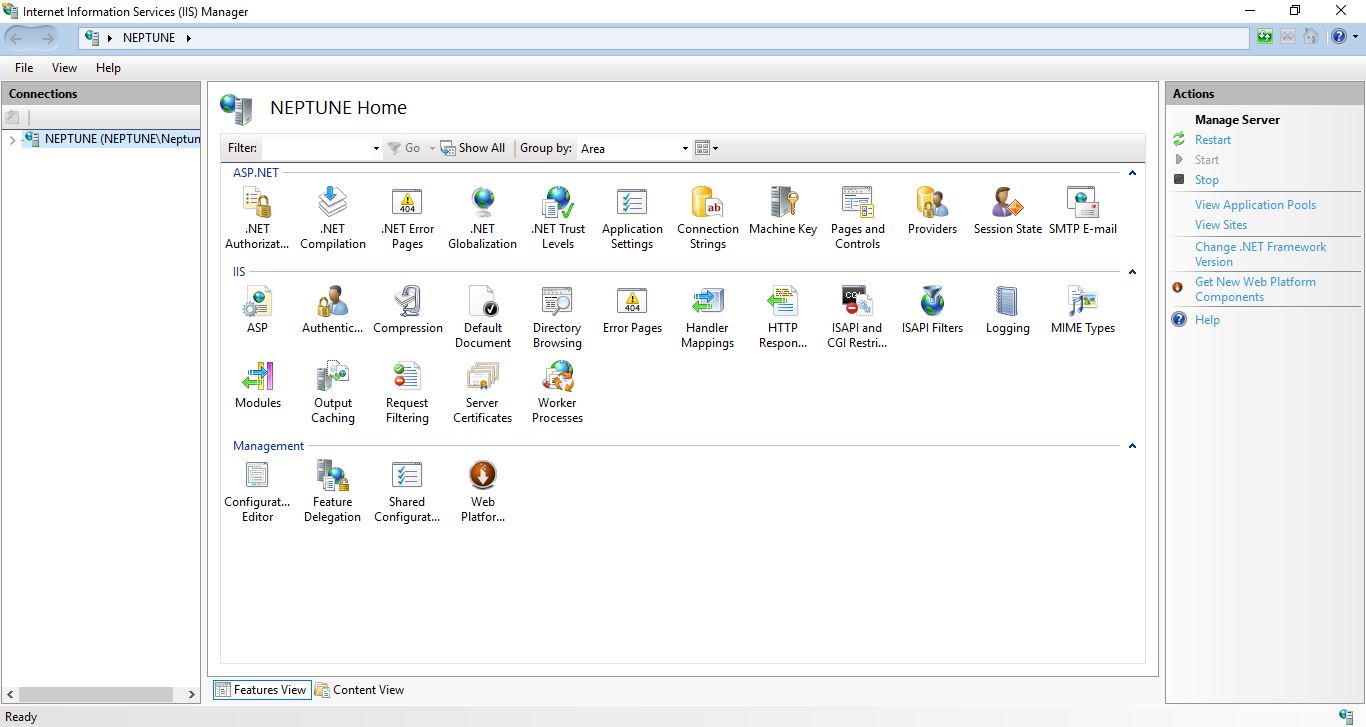This screenshot has width=1366, height=727.
Task: Open Application Settings feature
Action: click(x=632, y=218)
